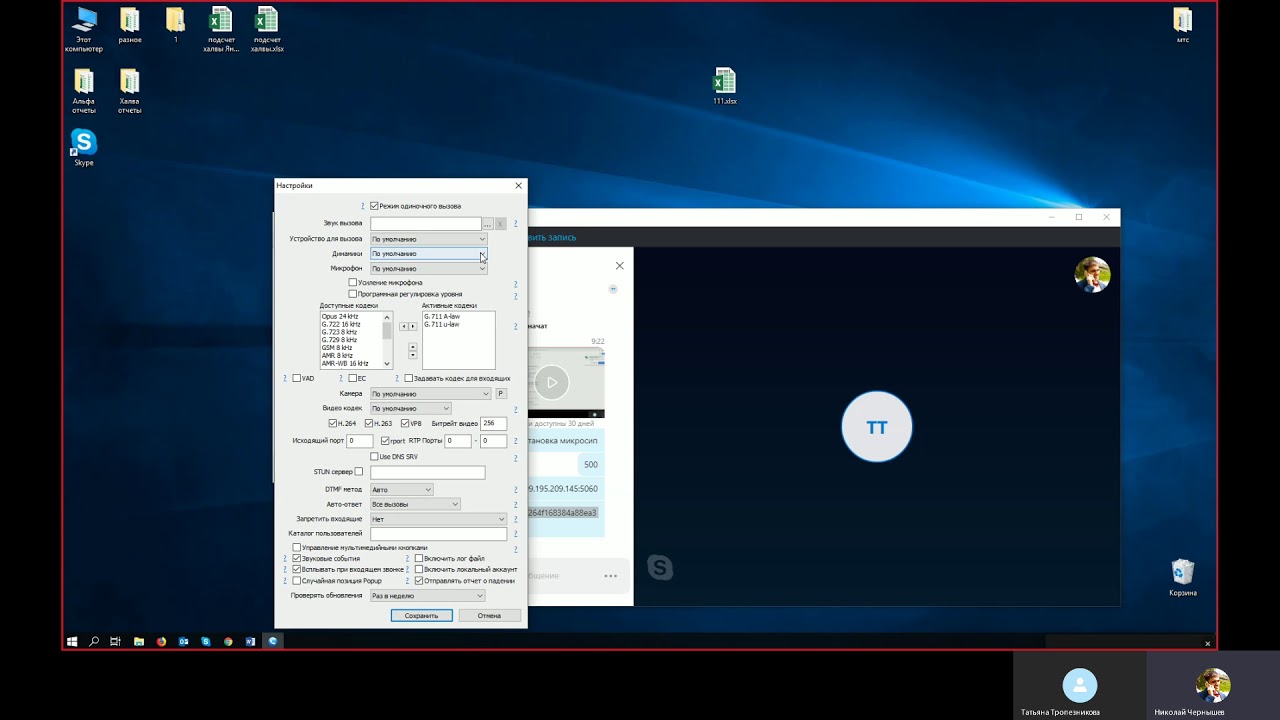Enable 'Усиление микрофона' checkbox
1280x720 pixels.
(352, 283)
